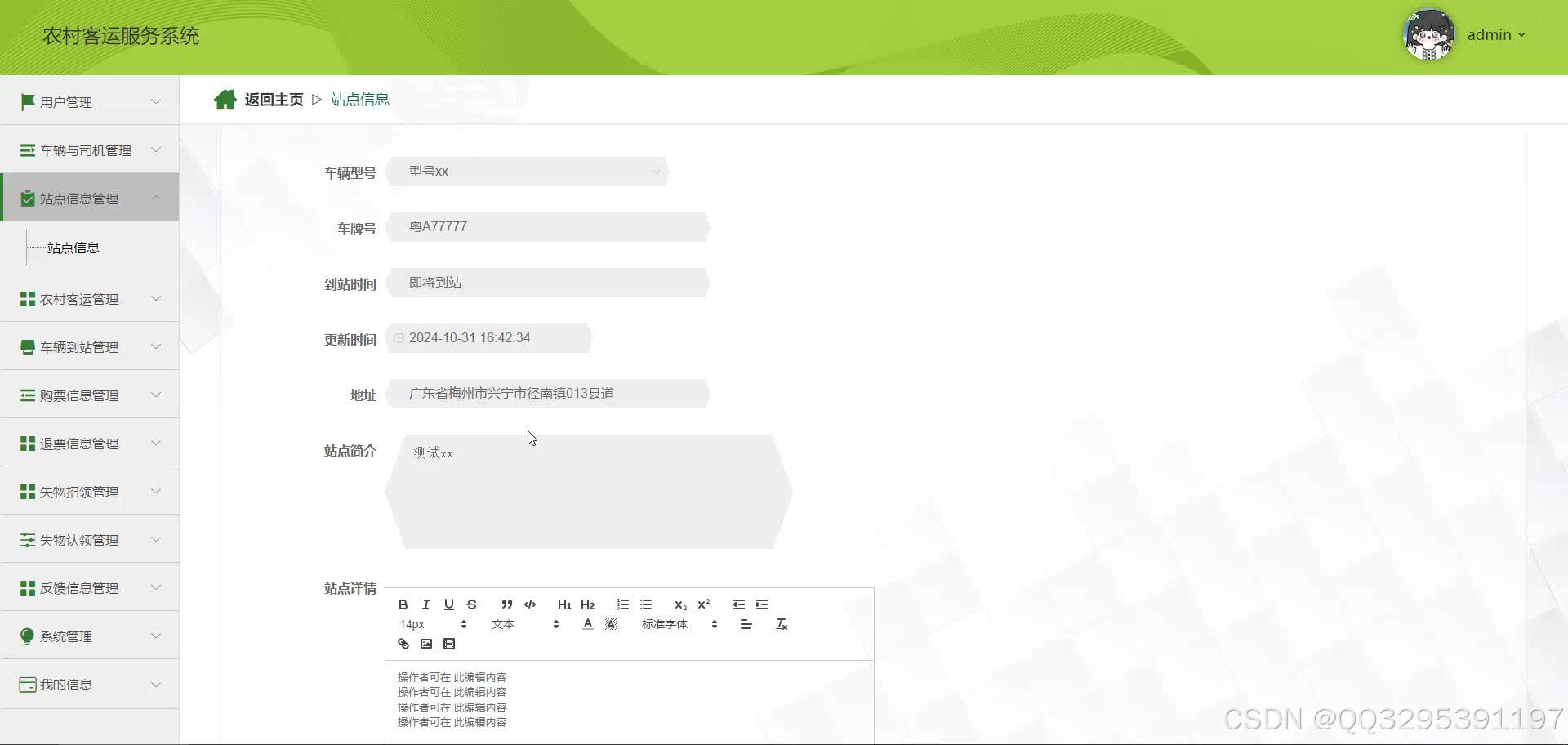The width and height of the screenshot is (1568, 745).
Task: Expand 车辆与司机管理 menu
Action: point(90,149)
